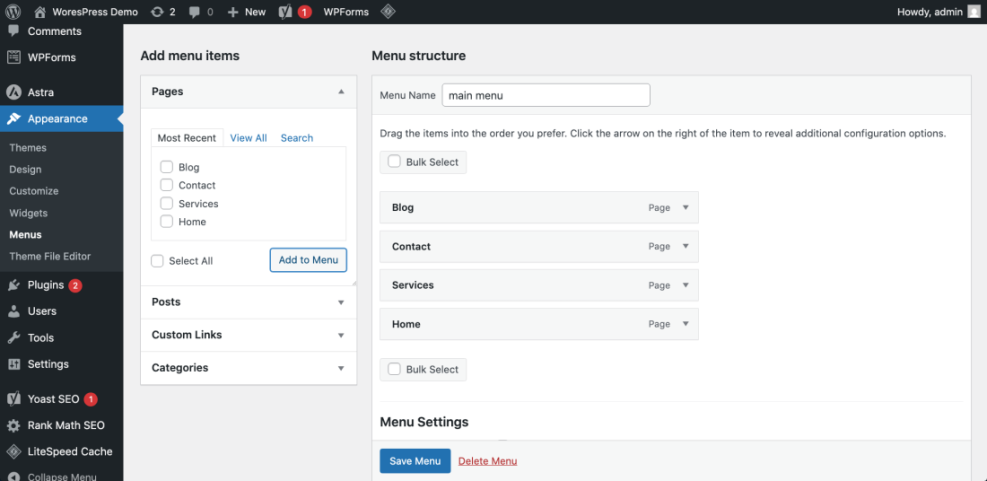987x481 pixels.
Task: Click the Appearance paintbrush icon
Action: click(x=14, y=119)
